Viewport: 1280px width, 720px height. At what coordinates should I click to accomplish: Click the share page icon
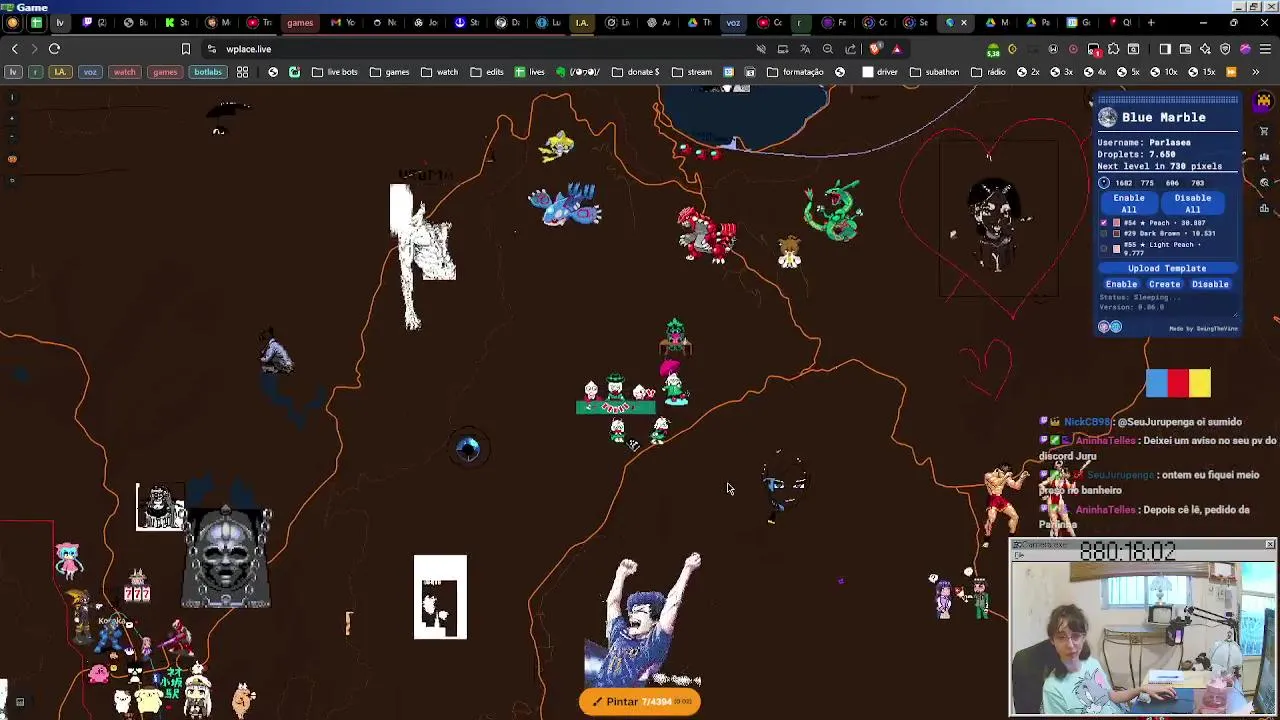click(x=851, y=49)
